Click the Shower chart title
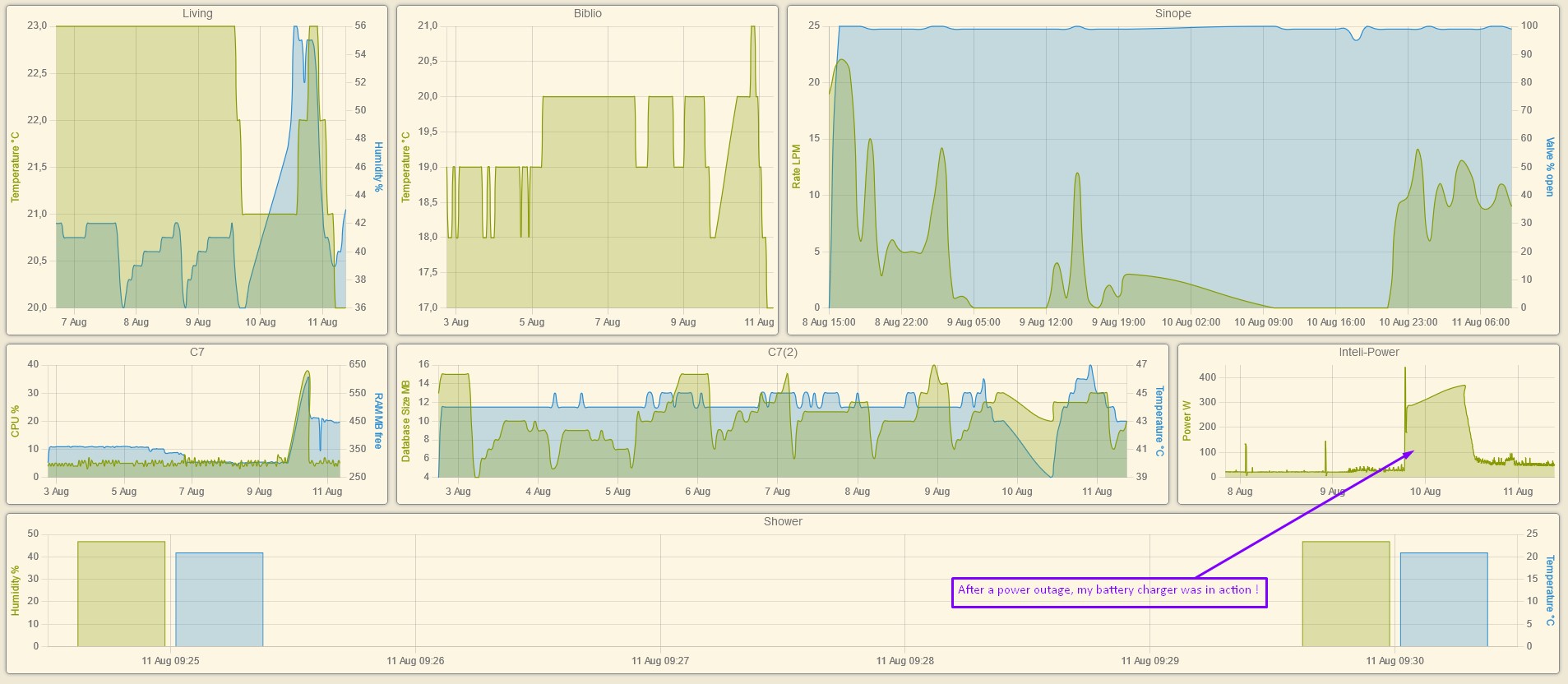This screenshot has width=1568, height=684. 782,521
